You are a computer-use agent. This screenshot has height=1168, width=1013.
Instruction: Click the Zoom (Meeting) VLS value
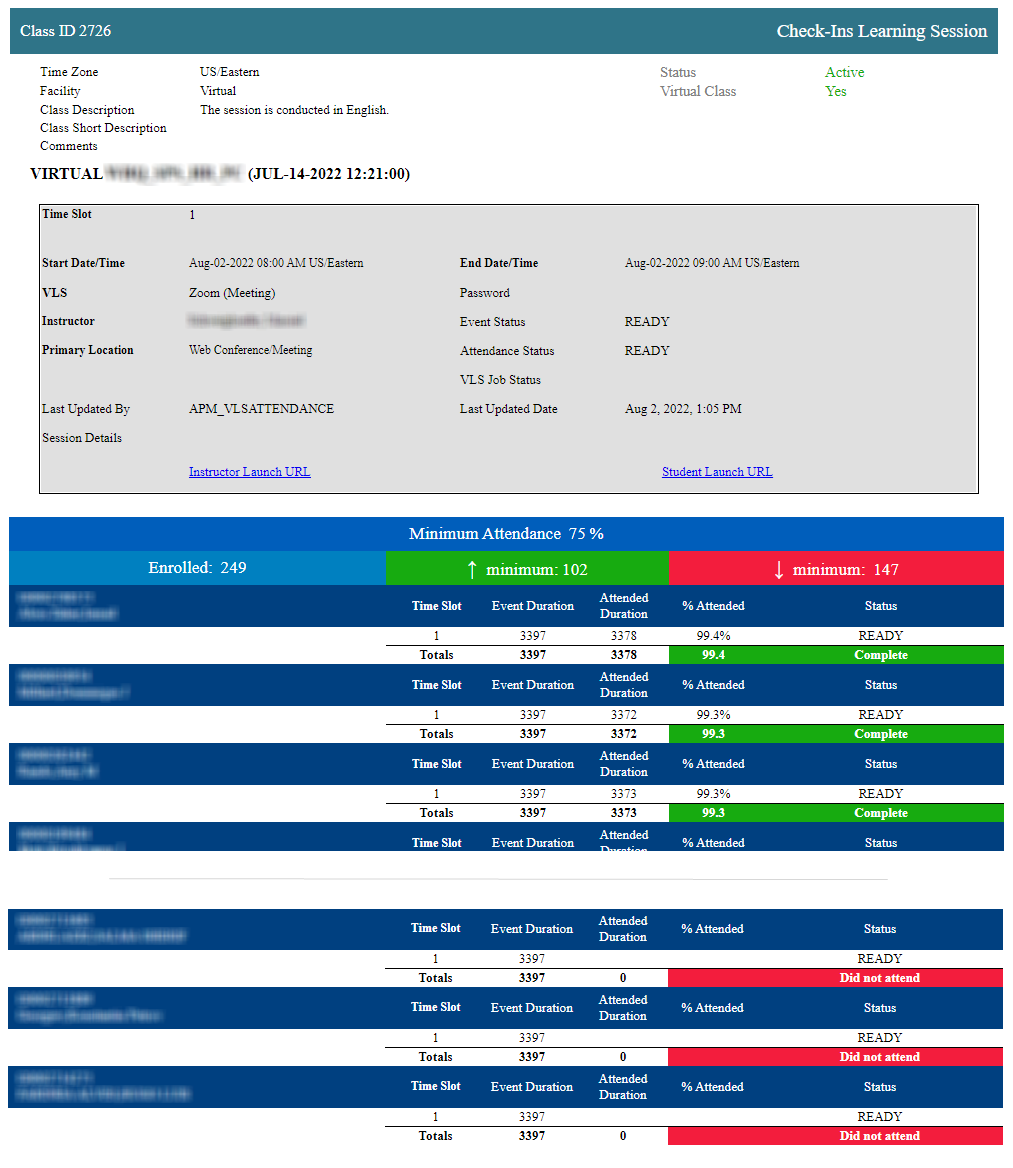tap(232, 293)
